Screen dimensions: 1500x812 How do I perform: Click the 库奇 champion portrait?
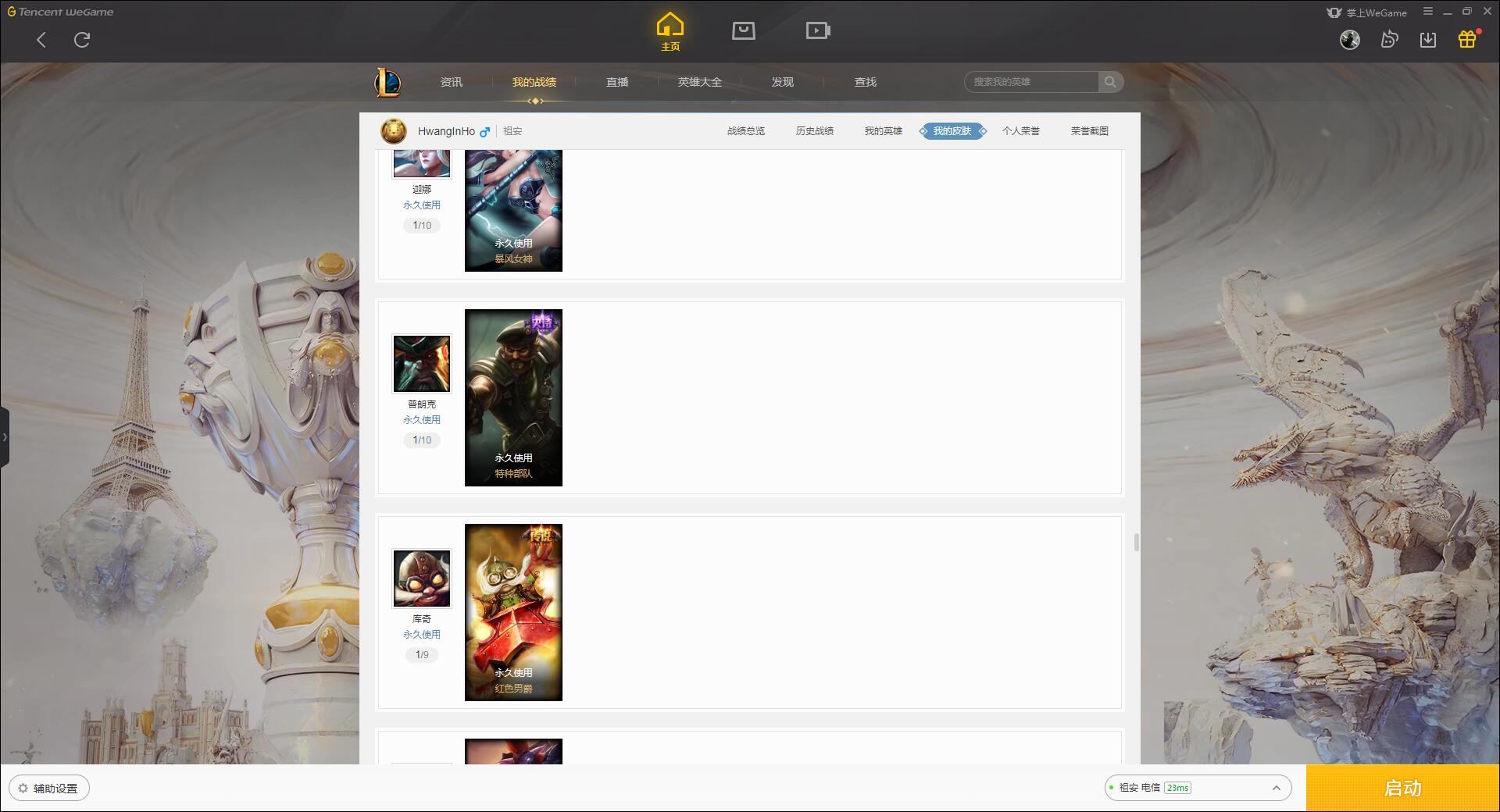pos(422,579)
